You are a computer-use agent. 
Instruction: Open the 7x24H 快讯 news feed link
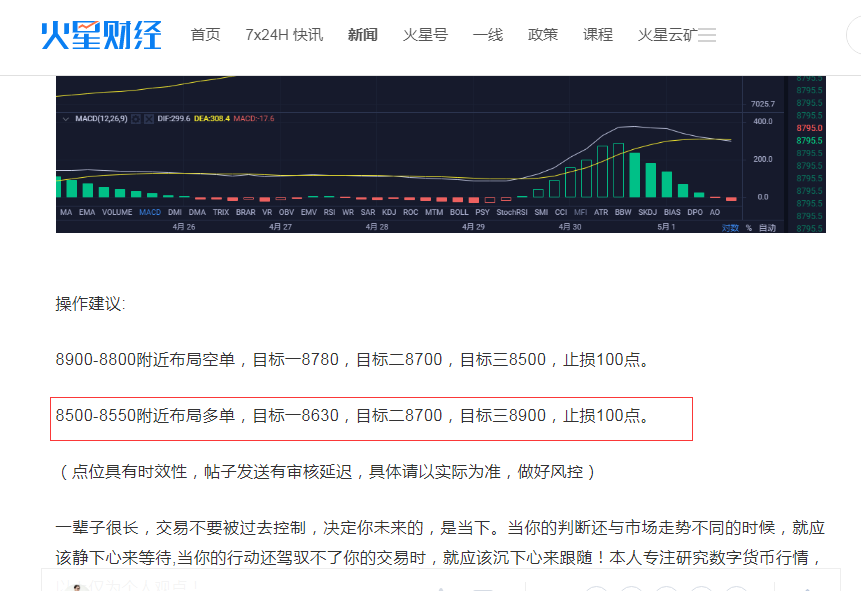(283, 33)
